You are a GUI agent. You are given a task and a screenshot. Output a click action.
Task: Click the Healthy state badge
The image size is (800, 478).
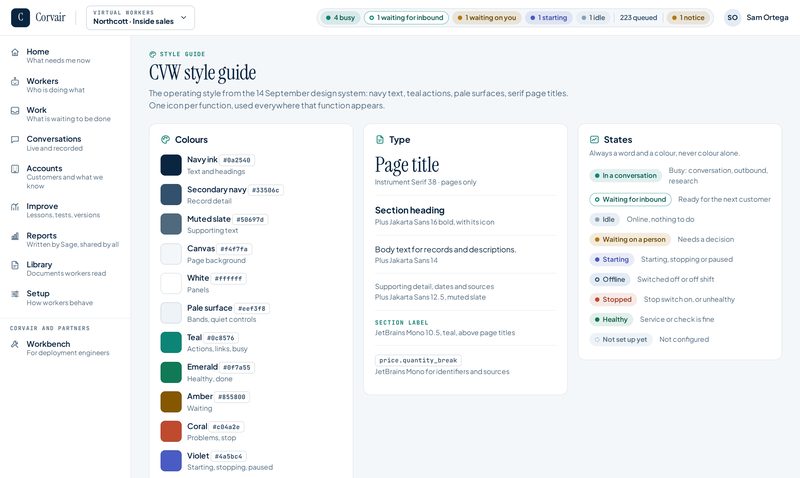pyautogui.click(x=611, y=319)
